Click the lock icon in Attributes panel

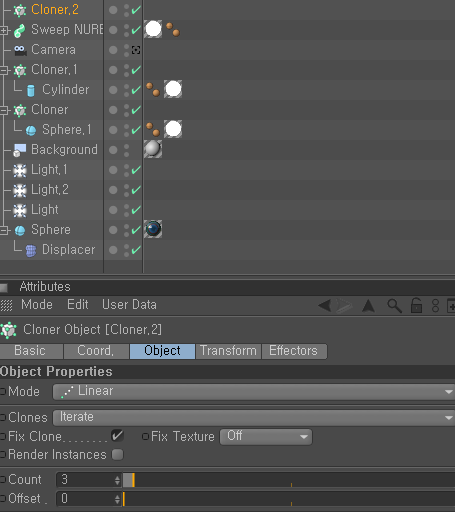pyautogui.click(x=416, y=305)
